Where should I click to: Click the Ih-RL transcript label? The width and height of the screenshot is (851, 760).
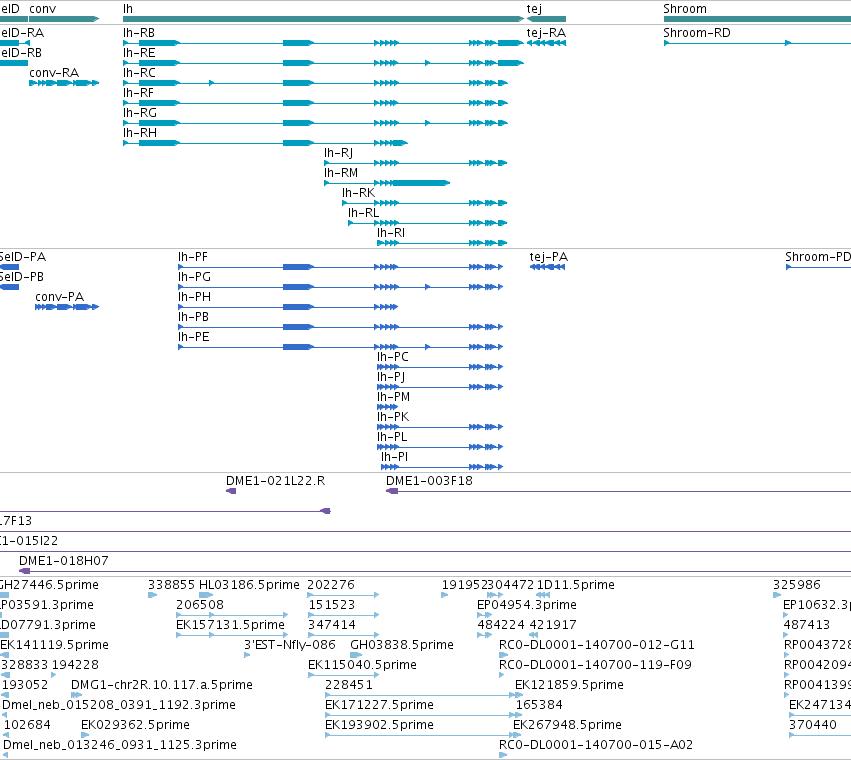point(364,213)
